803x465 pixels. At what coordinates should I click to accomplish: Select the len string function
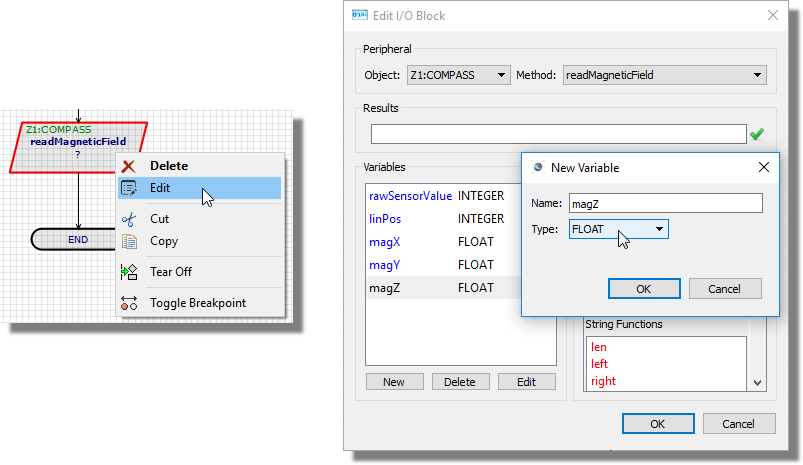tap(600, 347)
